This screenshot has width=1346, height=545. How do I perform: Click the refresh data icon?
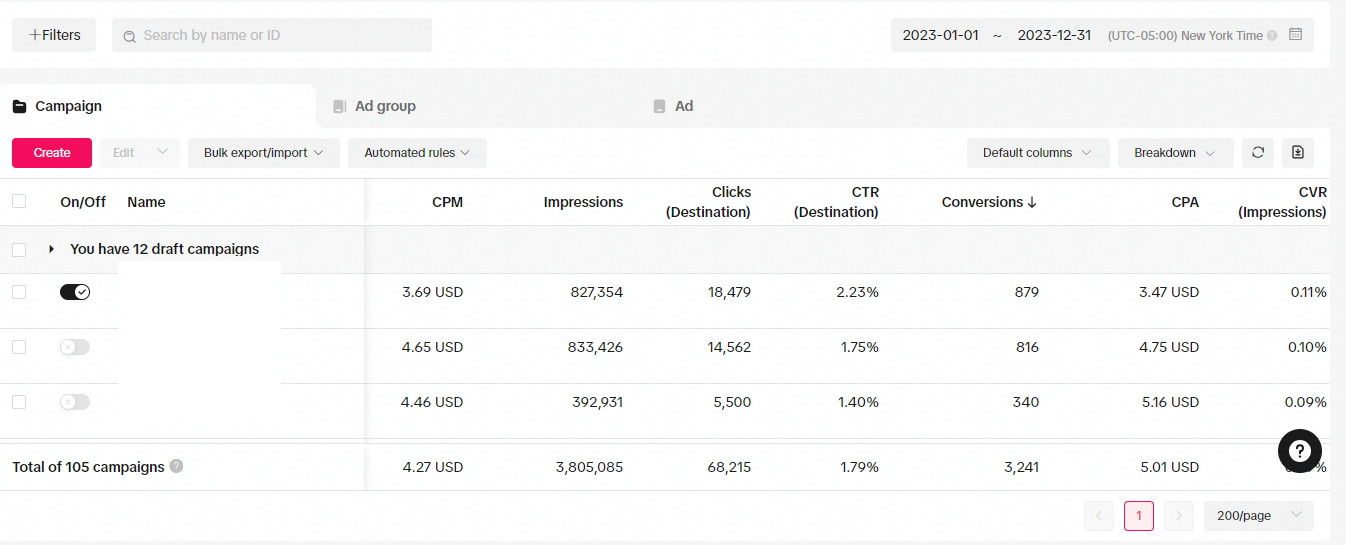click(x=1258, y=153)
